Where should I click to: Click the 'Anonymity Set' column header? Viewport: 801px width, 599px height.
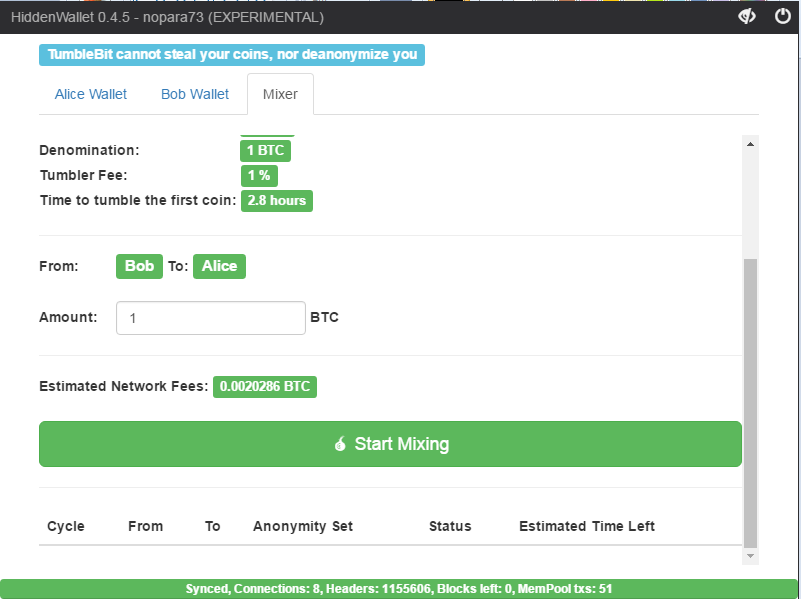pos(303,526)
